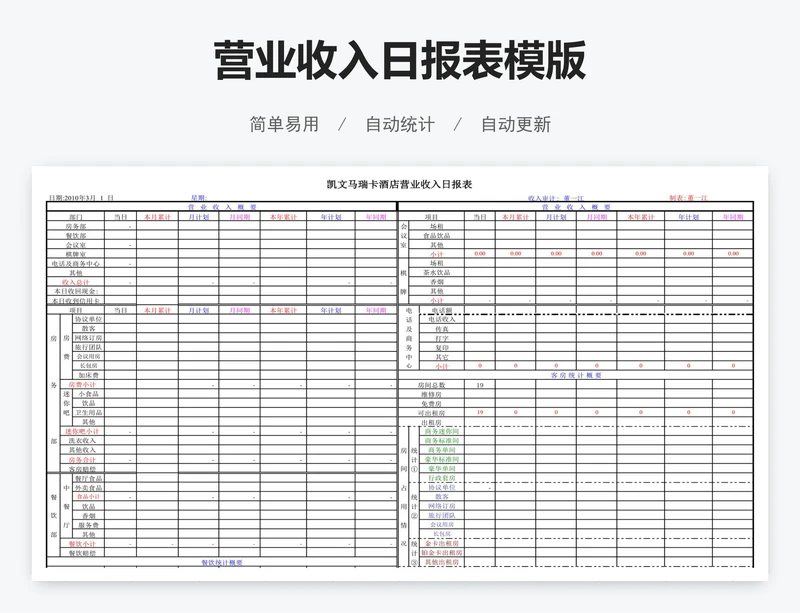The image size is (800, 613).
Task: Select the 其他出租房 row label
Action: point(442,562)
